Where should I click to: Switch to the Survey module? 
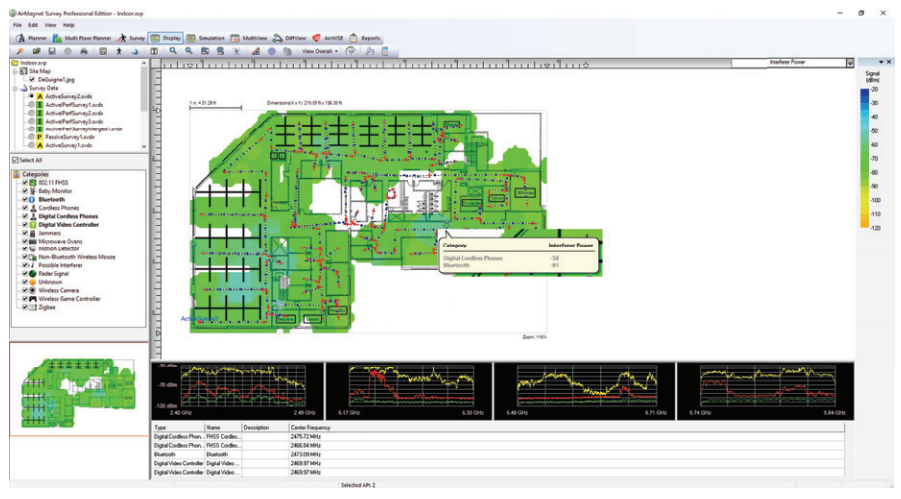[x=130, y=38]
